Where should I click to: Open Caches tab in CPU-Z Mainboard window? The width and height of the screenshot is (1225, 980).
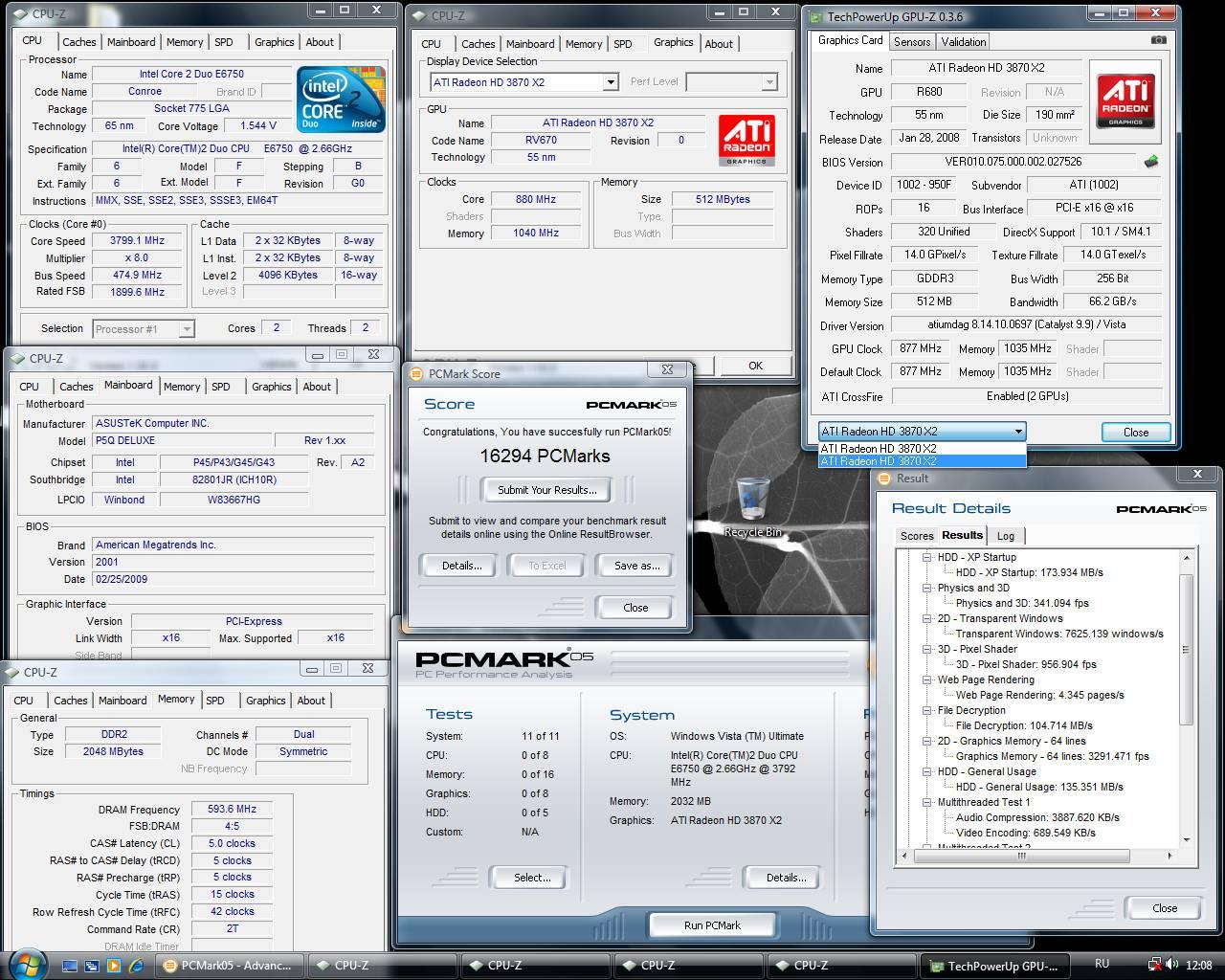76,387
